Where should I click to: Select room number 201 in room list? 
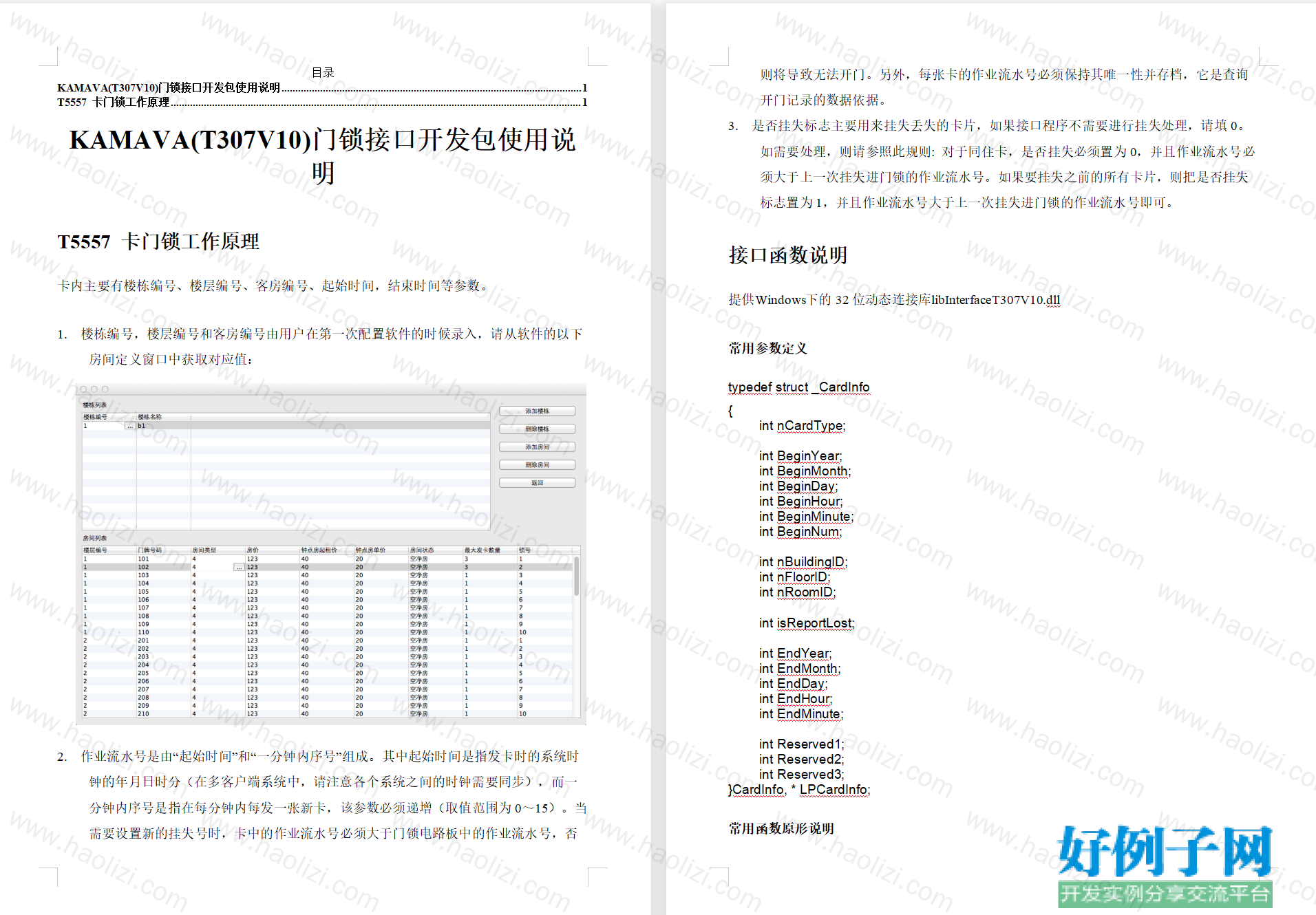click(143, 640)
